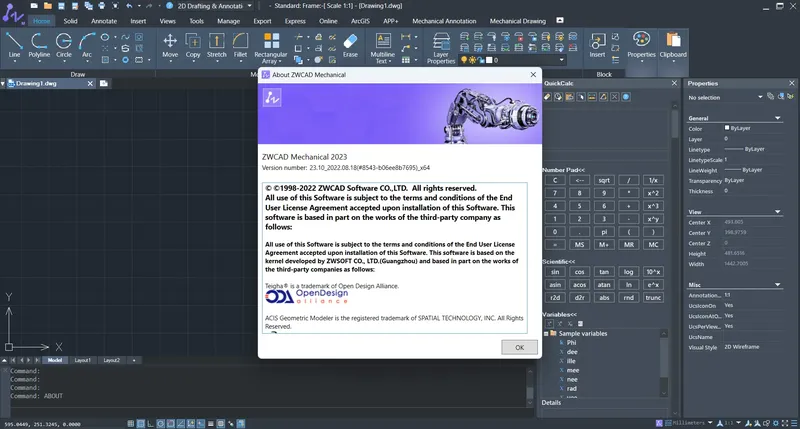Collapse the Scientific section in QuickCalc
This screenshot has width=800, height=429.
coord(558,261)
